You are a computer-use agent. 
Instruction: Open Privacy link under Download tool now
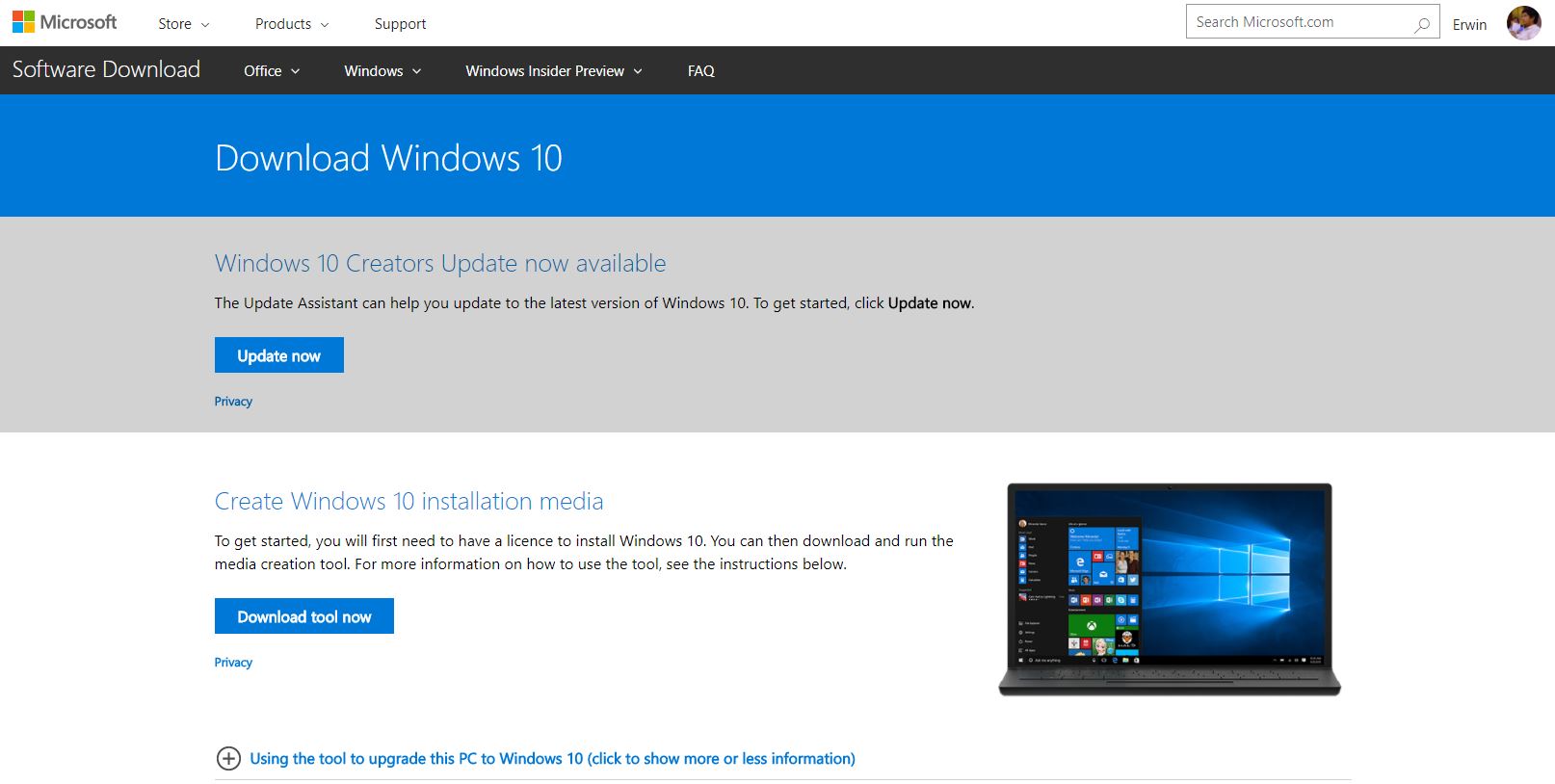233,663
